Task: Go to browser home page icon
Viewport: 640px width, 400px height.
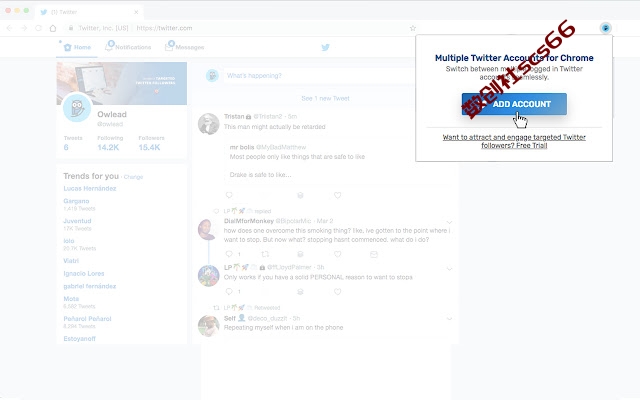Action: pos(53,28)
